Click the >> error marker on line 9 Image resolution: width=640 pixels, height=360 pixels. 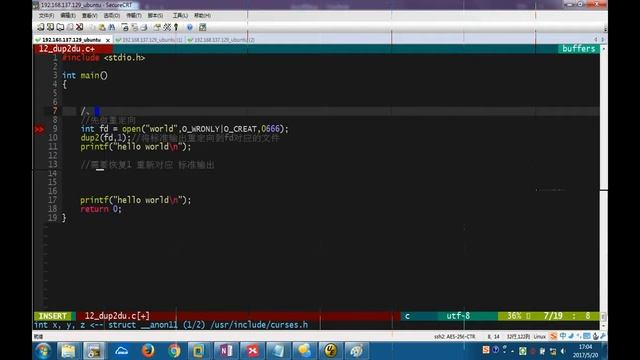(39, 129)
